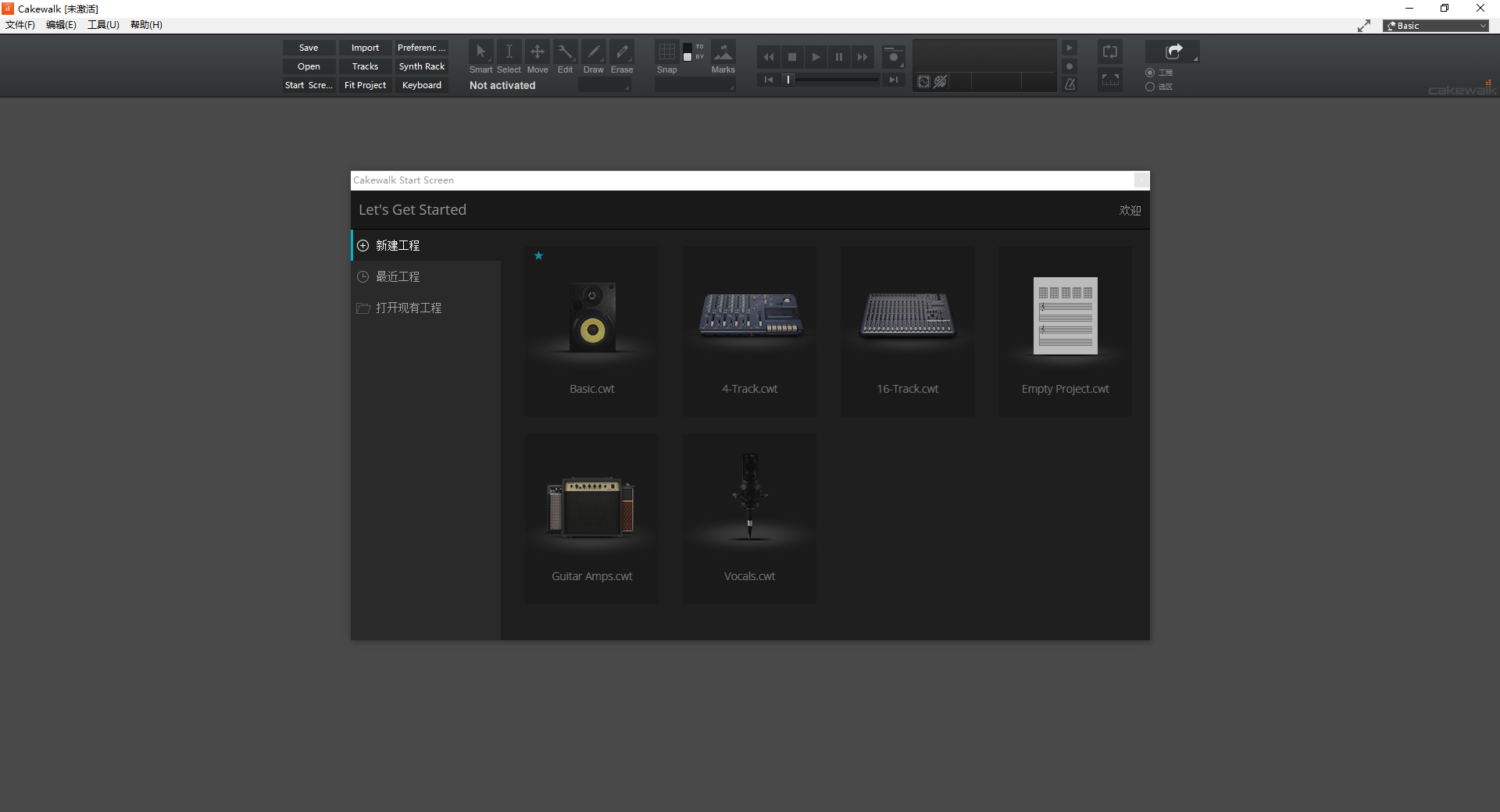Select the Smart tool
1500x812 pixels.
tap(480, 52)
